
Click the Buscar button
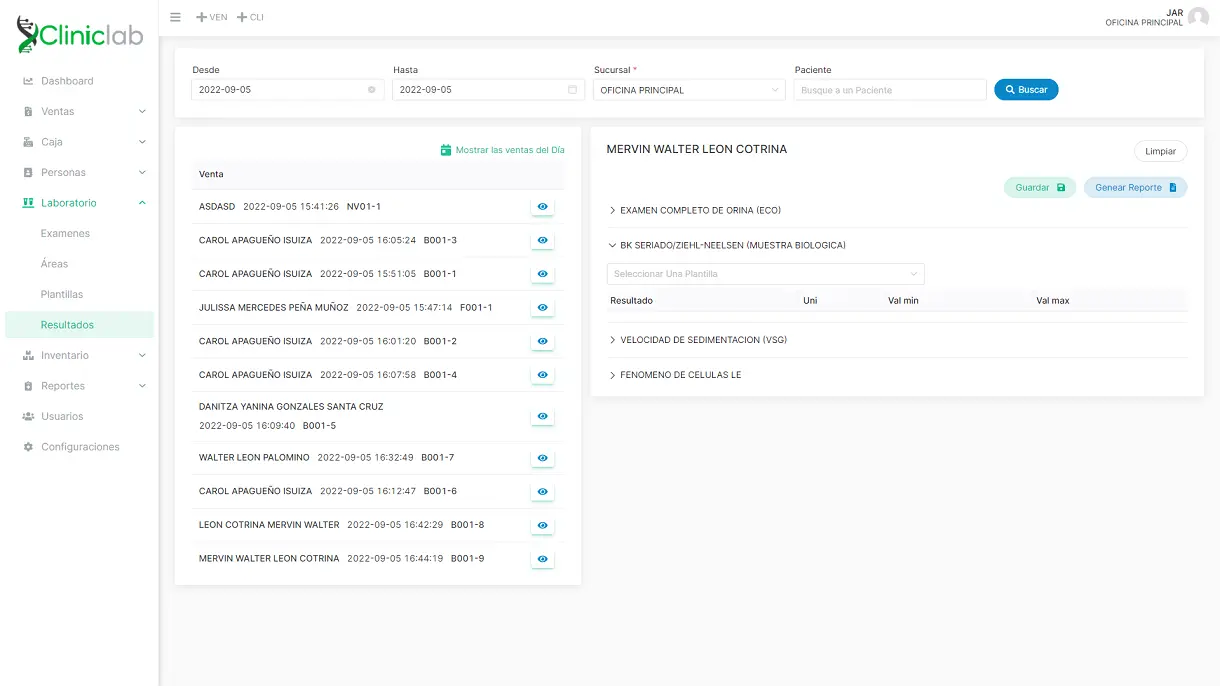coord(1026,90)
